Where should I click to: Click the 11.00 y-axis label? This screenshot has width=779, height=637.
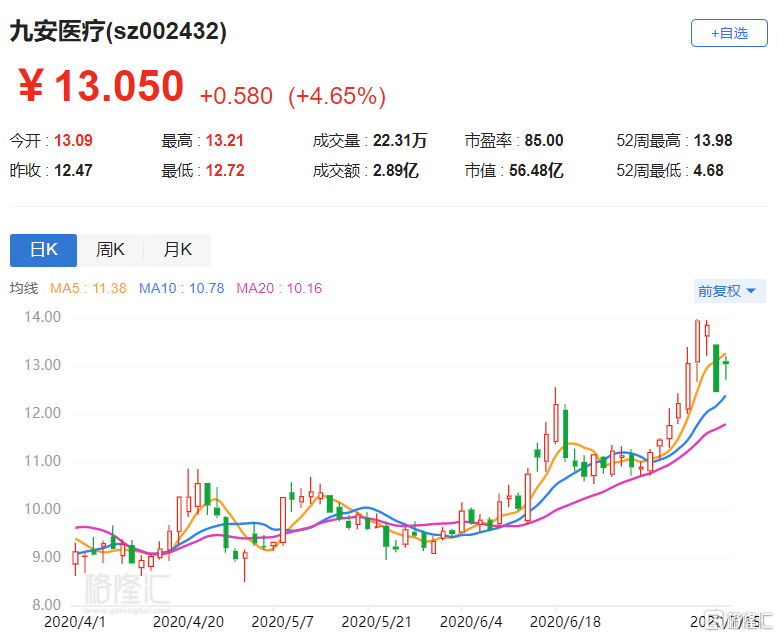click(43, 461)
